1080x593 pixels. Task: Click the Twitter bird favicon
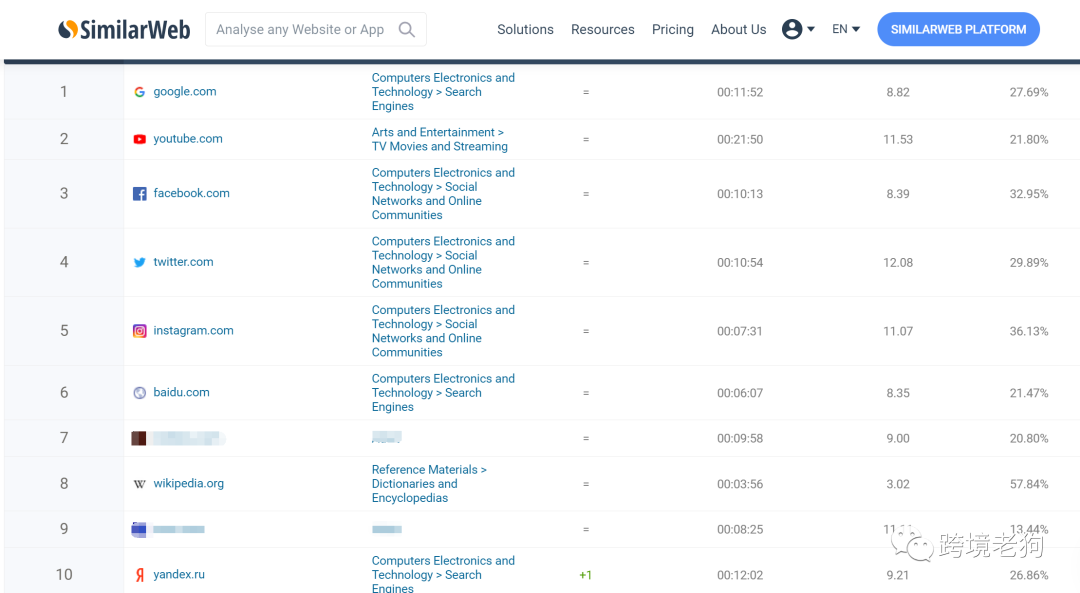click(x=139, y=262)
